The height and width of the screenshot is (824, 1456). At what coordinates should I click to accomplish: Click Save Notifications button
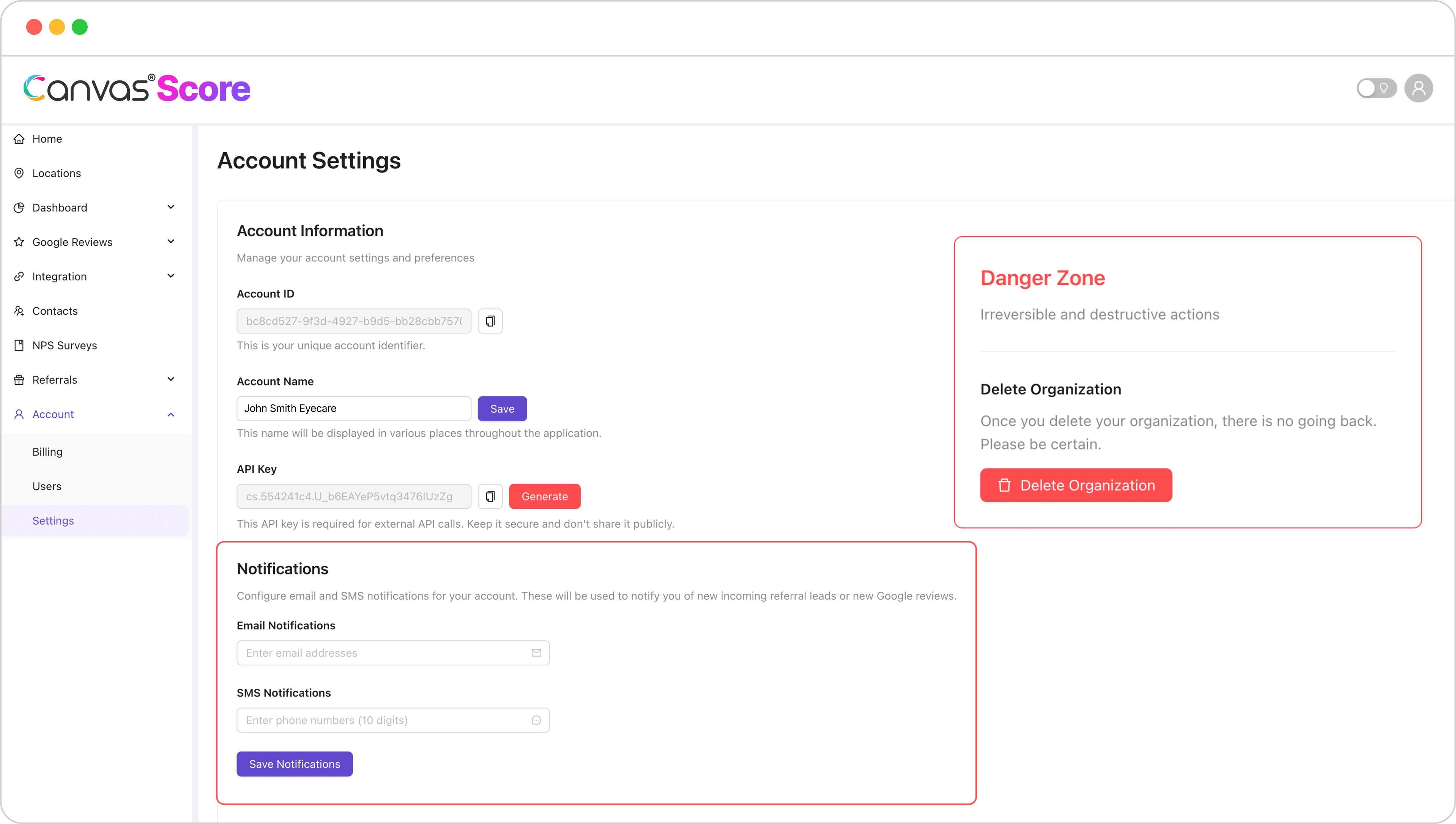[x=295, y=764]
